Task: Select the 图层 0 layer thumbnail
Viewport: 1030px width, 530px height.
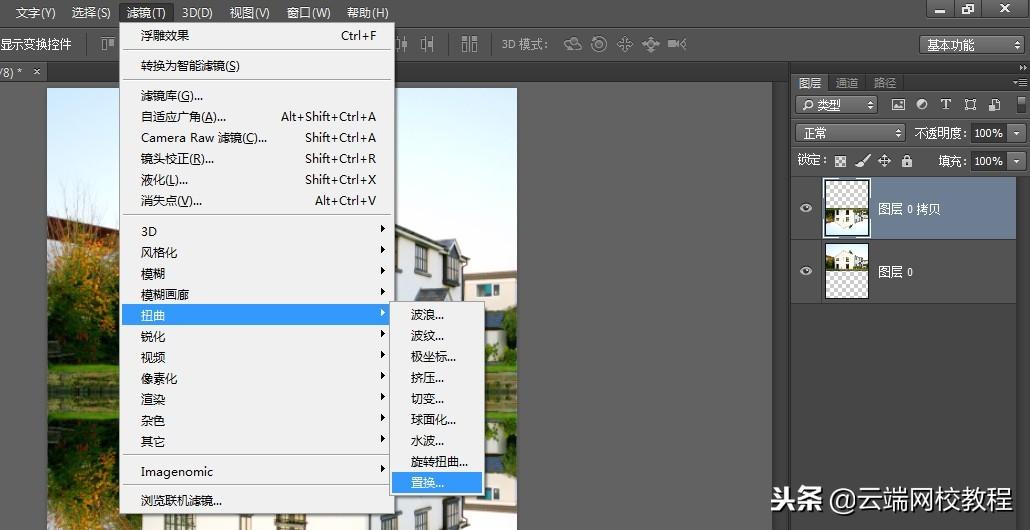Action: pyautogui.click(x=847, y=271)
